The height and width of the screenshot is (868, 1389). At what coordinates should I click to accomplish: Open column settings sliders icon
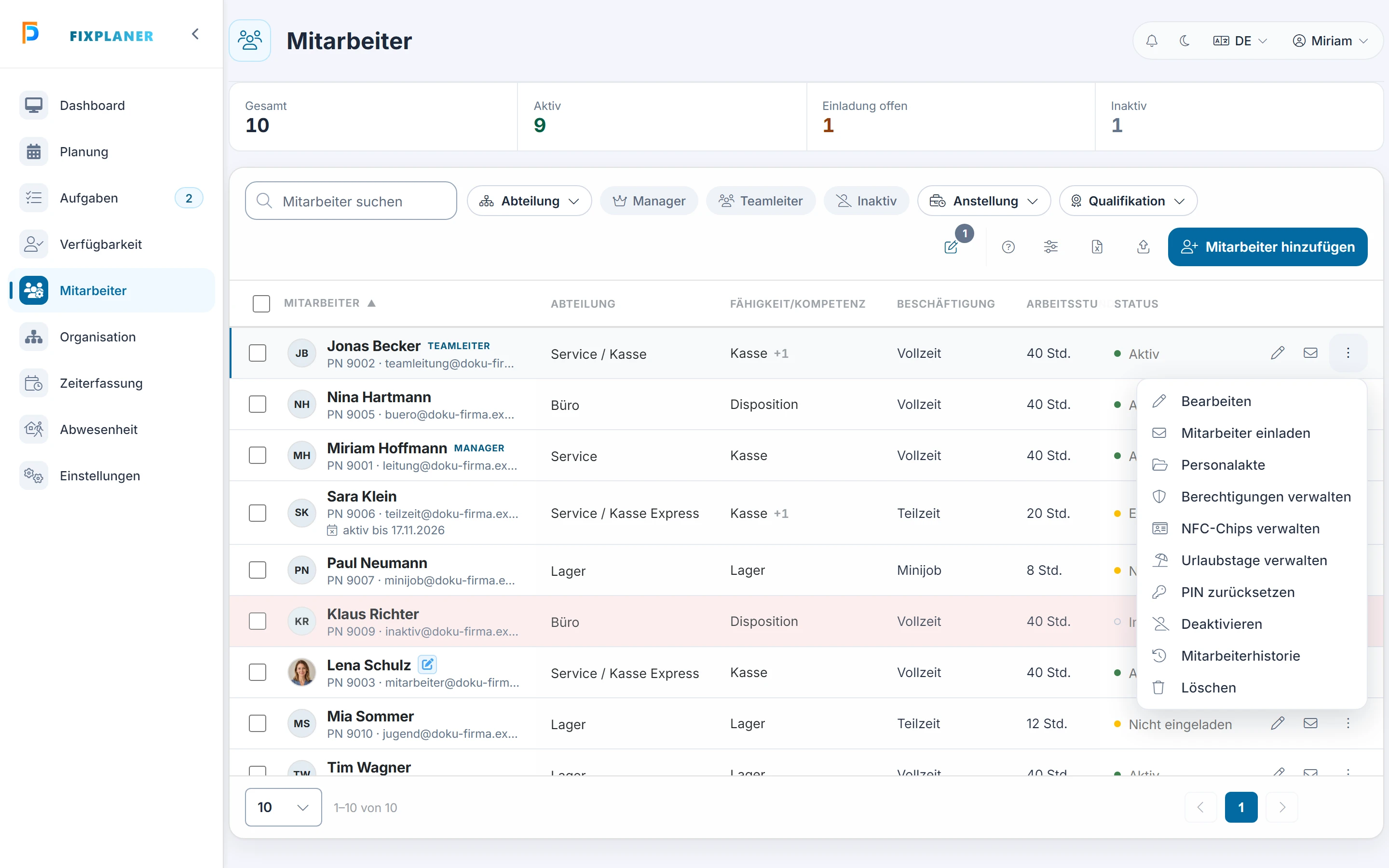(x=1050, y=247)
